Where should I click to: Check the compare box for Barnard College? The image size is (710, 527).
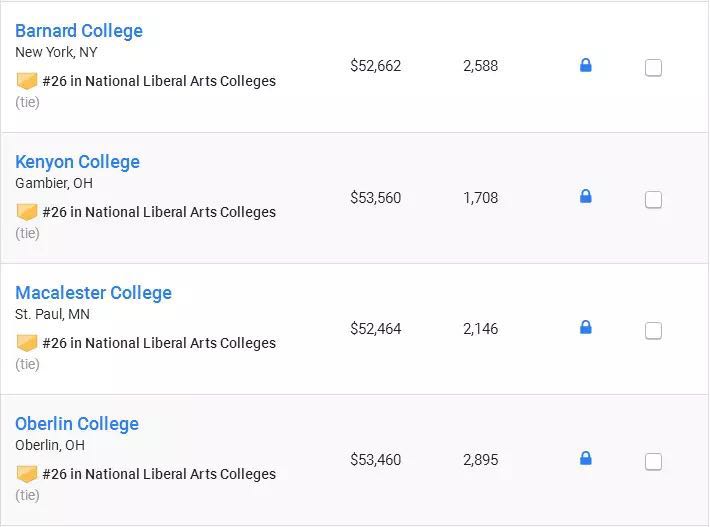pos(653,68)
